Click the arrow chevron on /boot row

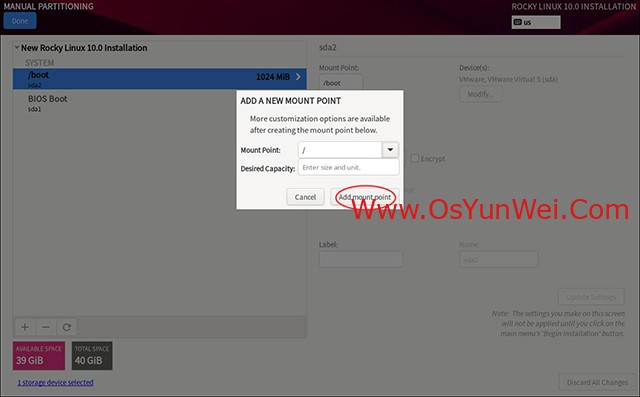pos(298,77)
